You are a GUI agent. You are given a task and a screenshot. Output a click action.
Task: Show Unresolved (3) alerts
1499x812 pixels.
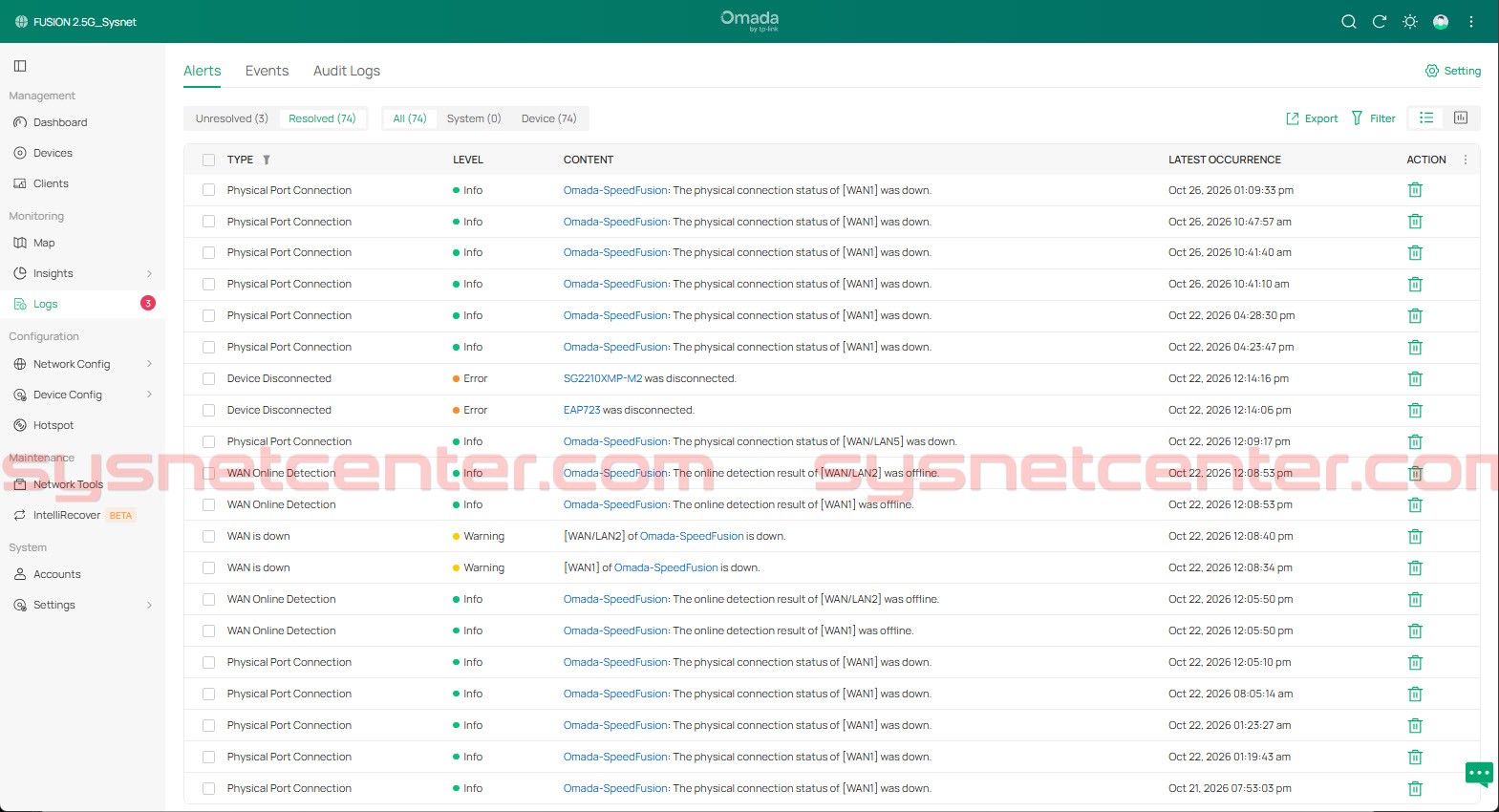[x=231, y=118]
